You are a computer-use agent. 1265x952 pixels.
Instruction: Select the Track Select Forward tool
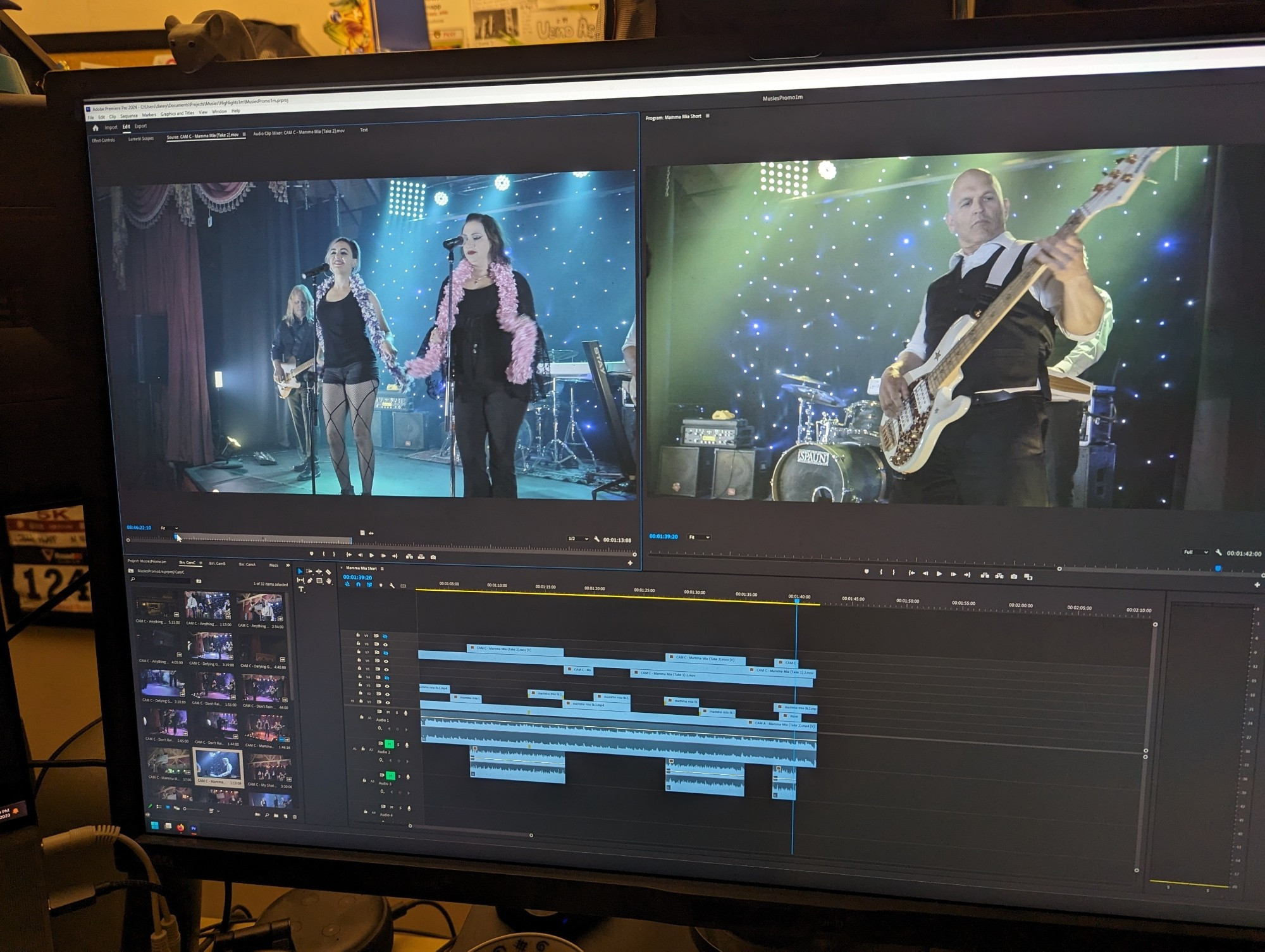[309, 571]
